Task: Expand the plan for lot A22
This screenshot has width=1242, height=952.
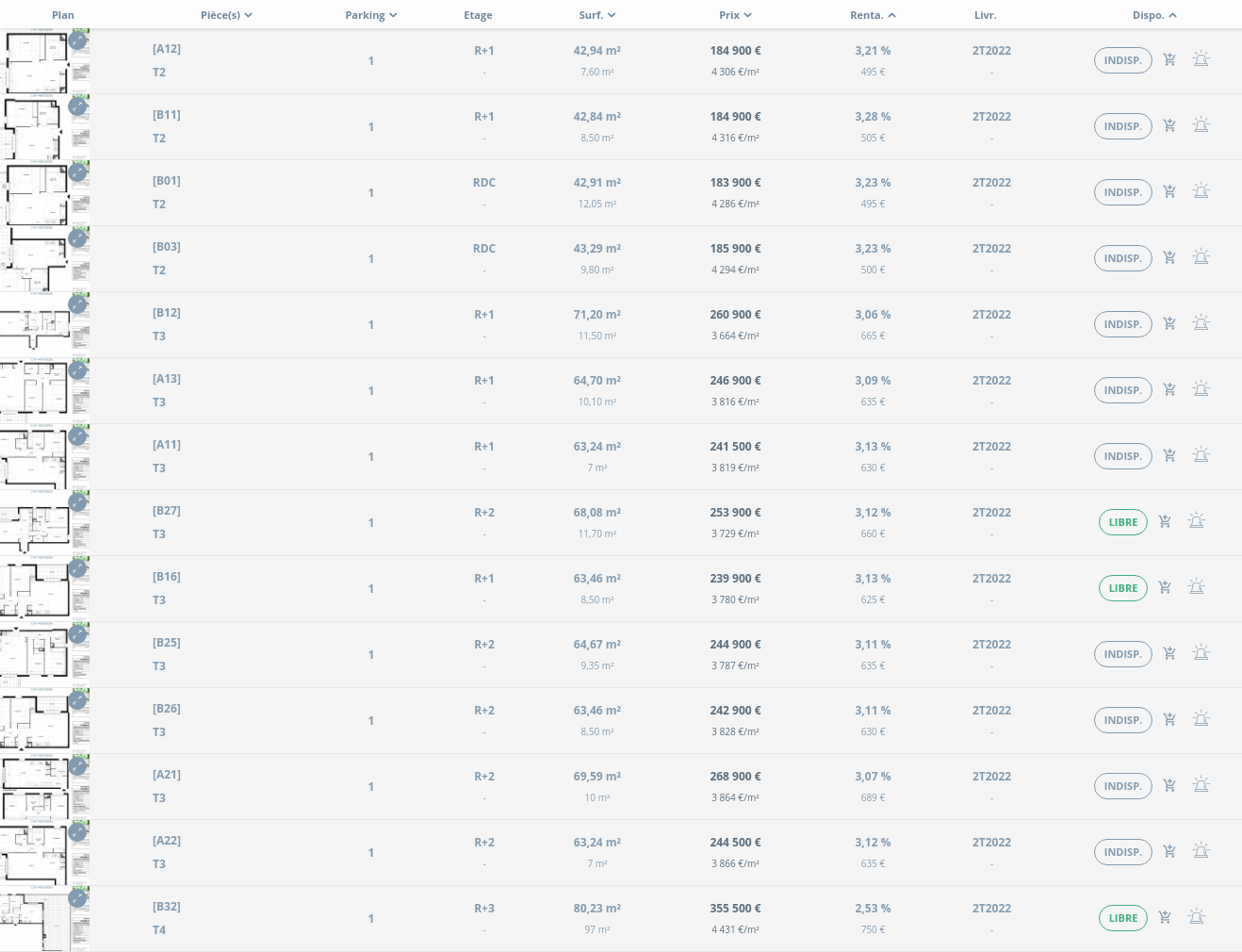Action: 77,832
